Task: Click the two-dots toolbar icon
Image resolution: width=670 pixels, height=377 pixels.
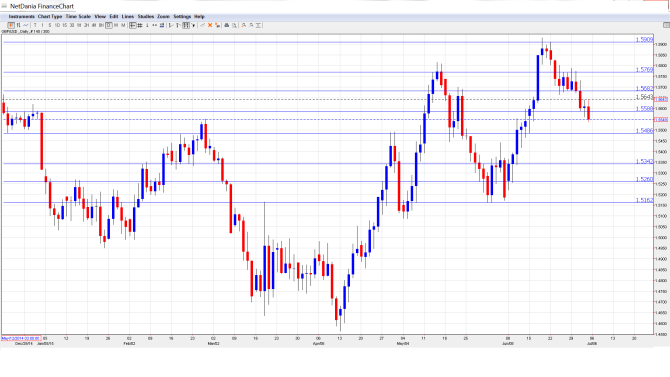Action: click(x=154, y=25)
